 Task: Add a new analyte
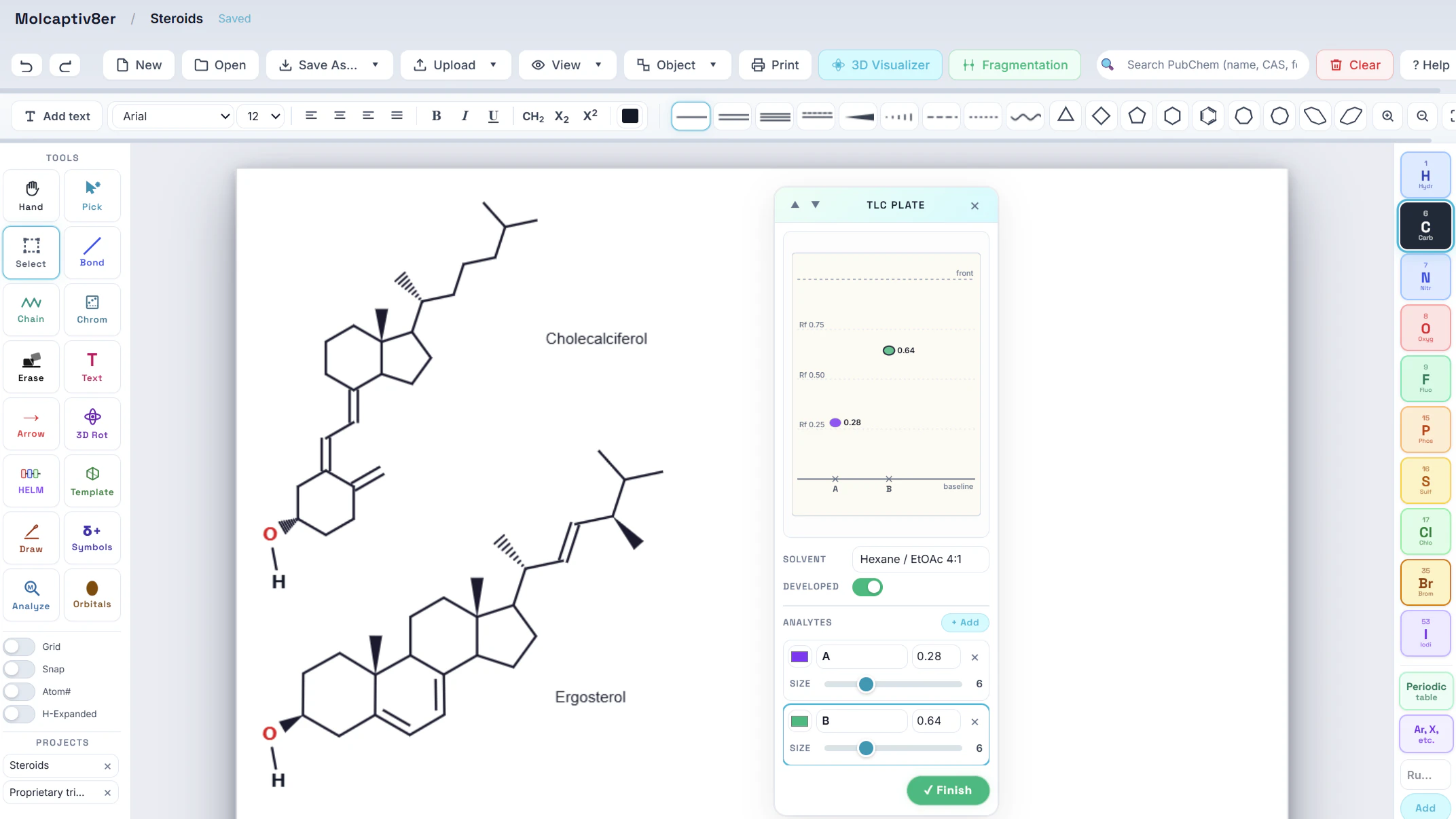pos(965,623)
